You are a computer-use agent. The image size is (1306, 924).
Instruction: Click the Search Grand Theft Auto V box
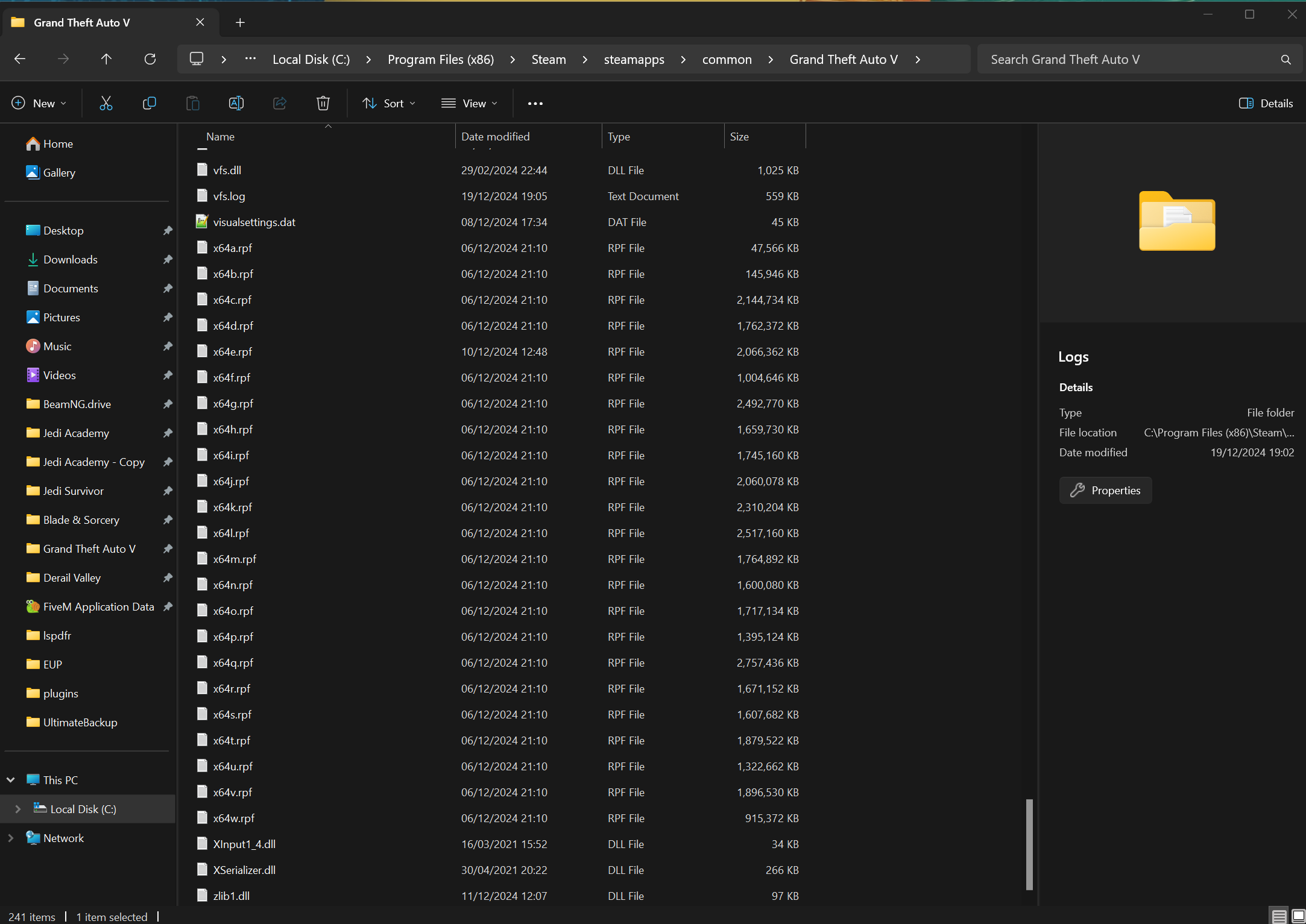1128,59
